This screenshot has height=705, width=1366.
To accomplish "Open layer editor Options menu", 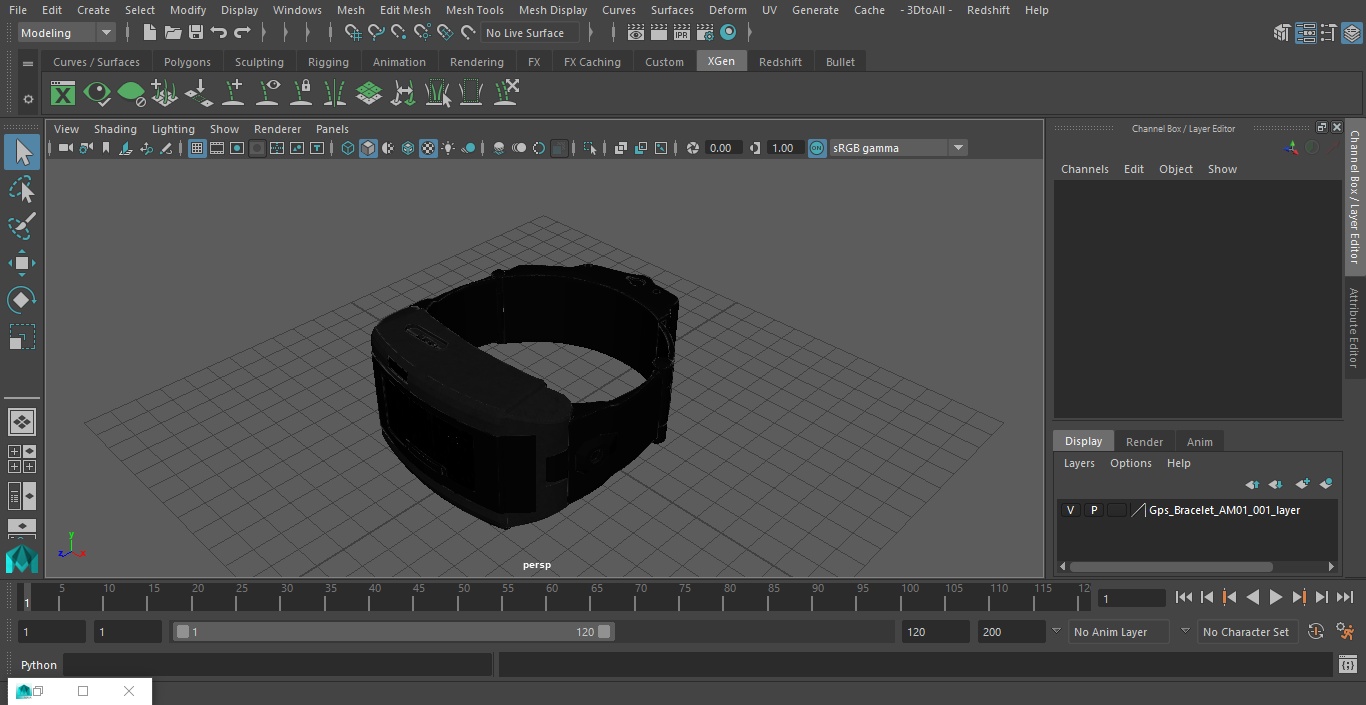I will coord(1131,463).
